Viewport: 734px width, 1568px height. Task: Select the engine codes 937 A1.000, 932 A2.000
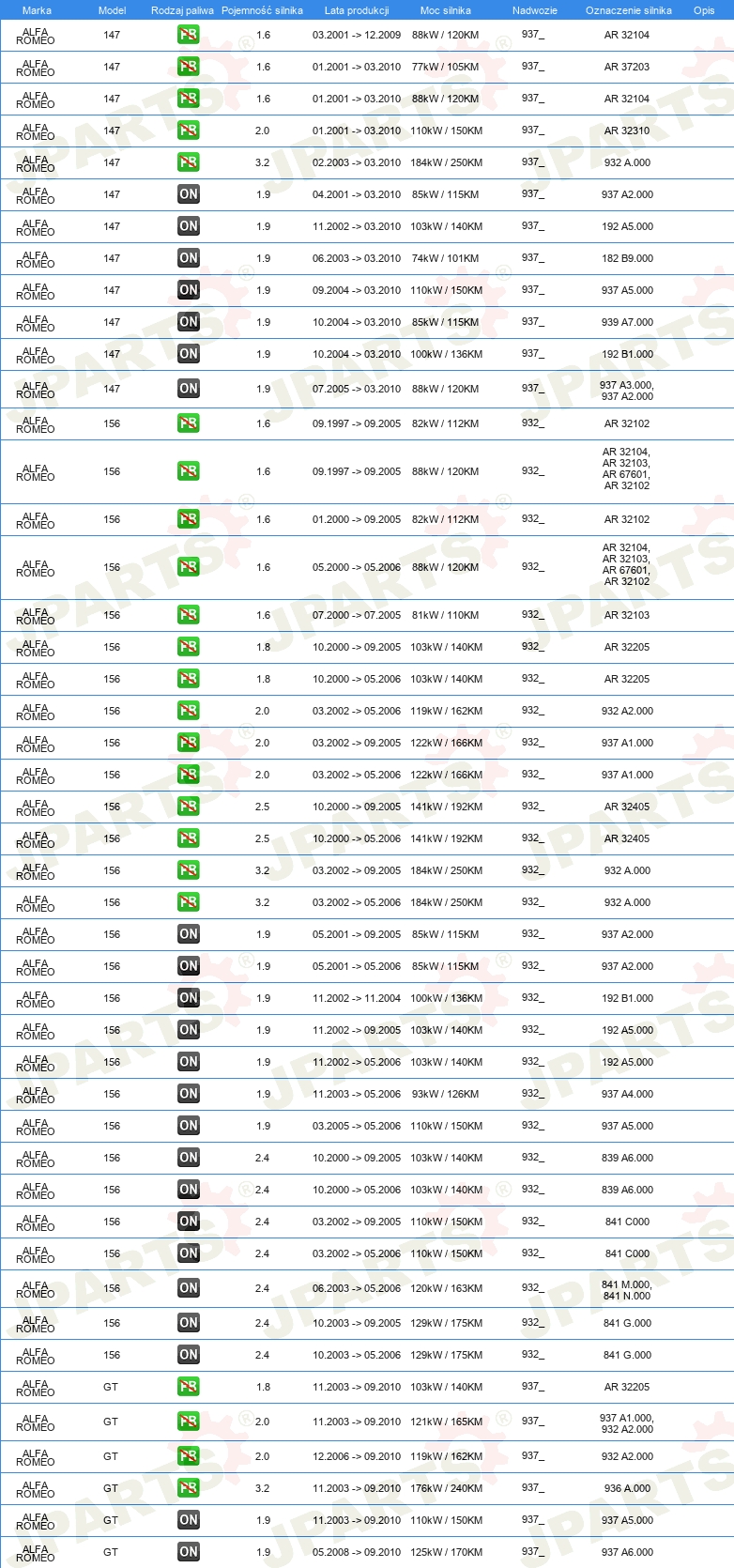pos(627,1423)
